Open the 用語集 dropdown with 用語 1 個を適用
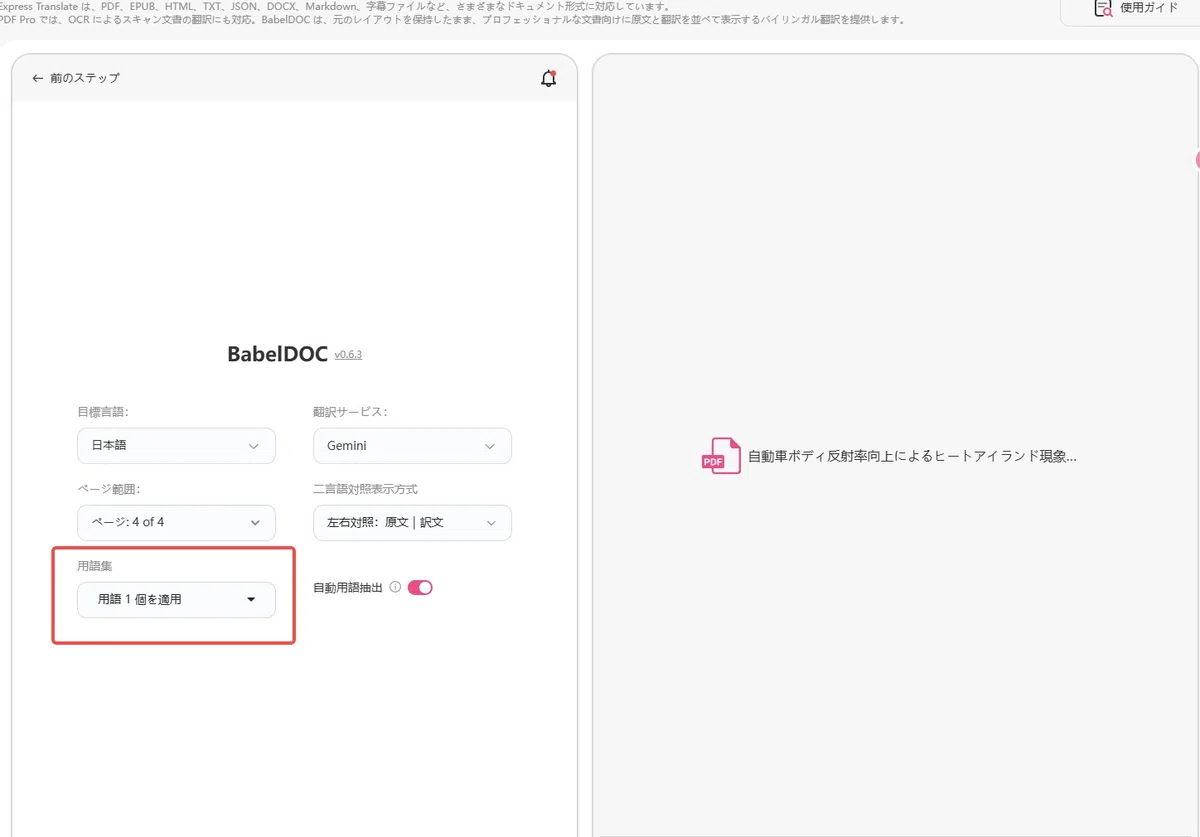The image size is (1200, 837). [176, 600]
